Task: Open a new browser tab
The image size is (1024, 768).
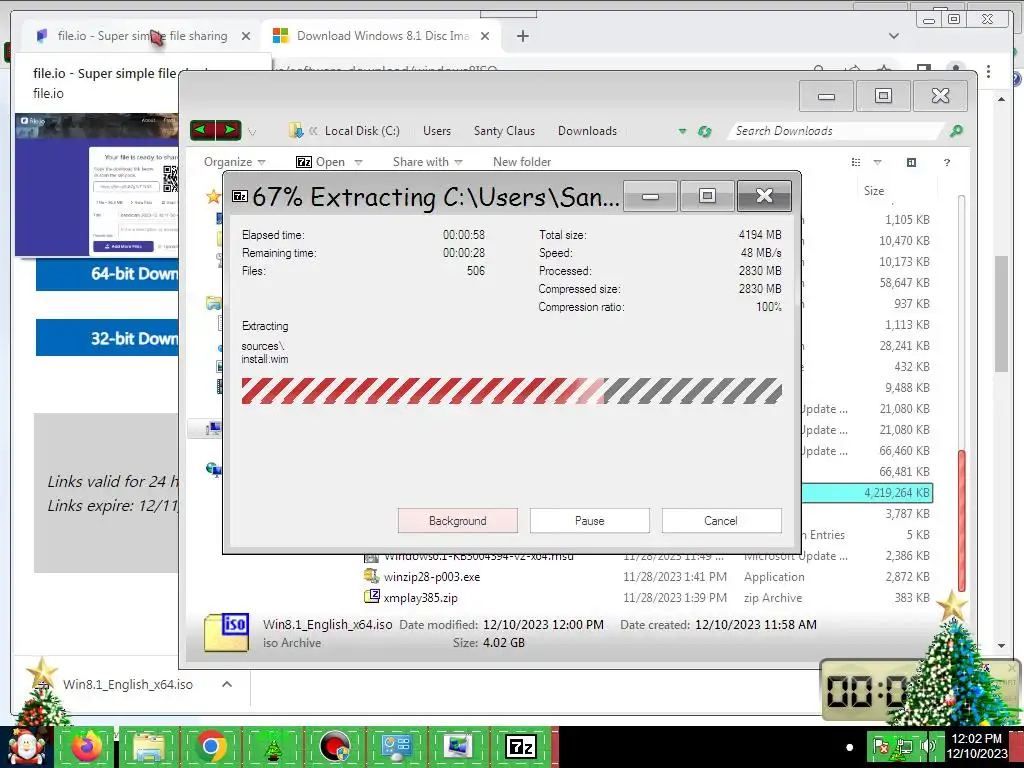Action: click(x=522, y=36)
